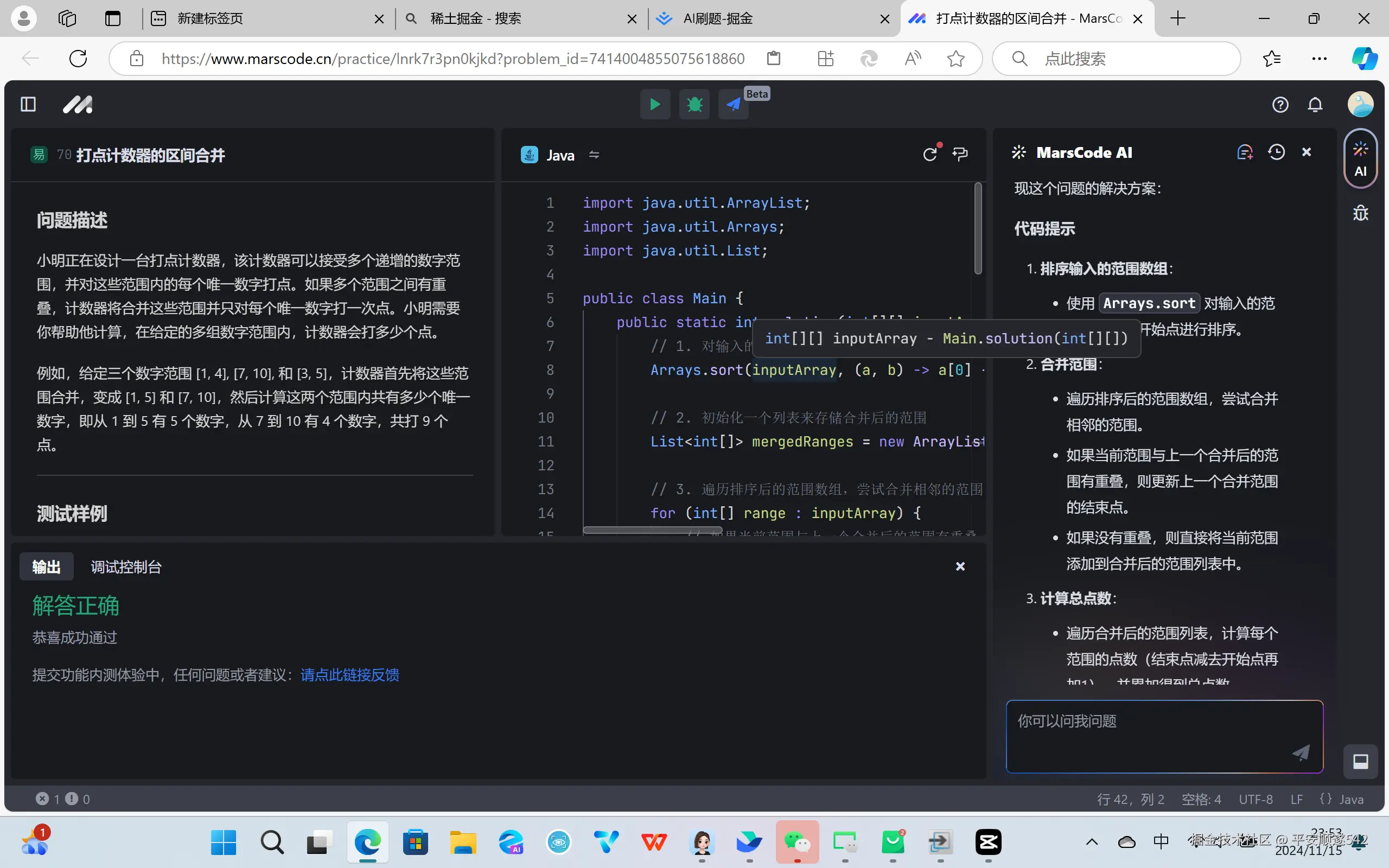Toggle the left sidebar panel icon
Viewport: 1389px width, 868px height.
point(28,105)
